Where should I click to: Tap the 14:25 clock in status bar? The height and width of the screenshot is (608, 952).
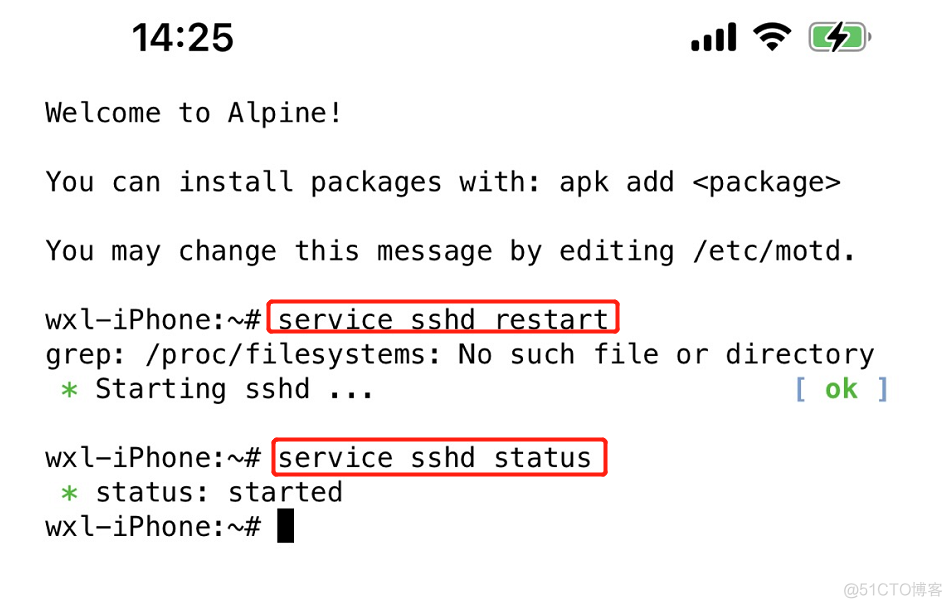(183, 38)
